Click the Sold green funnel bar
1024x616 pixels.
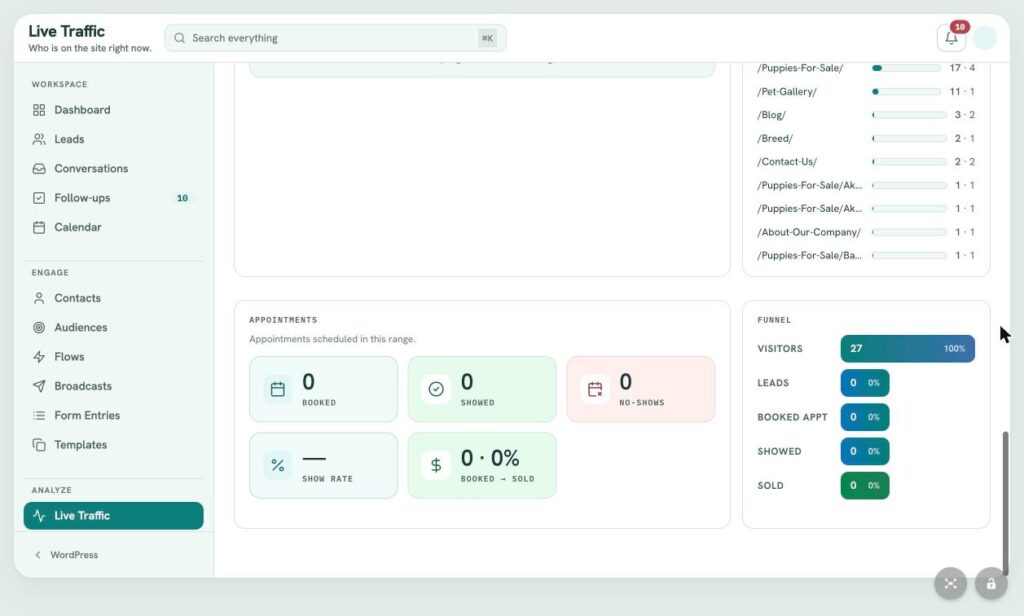[x=865, y=485]
